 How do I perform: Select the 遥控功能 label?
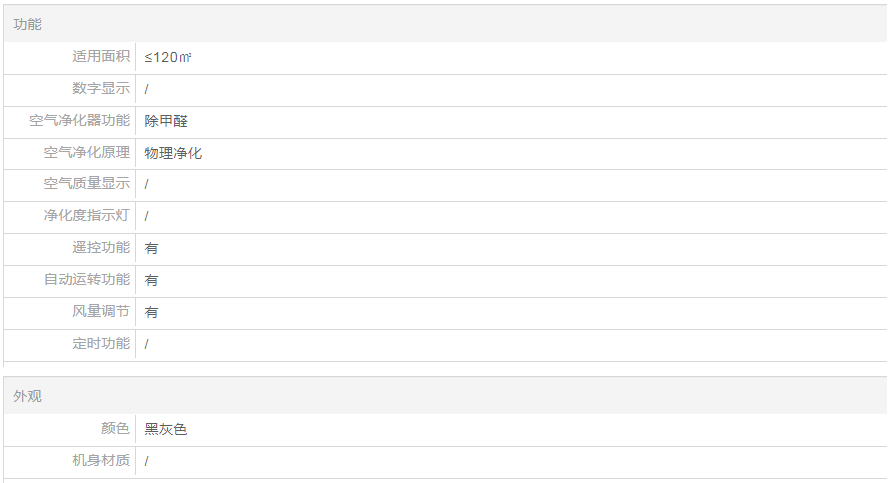click(x=101, y=248)
